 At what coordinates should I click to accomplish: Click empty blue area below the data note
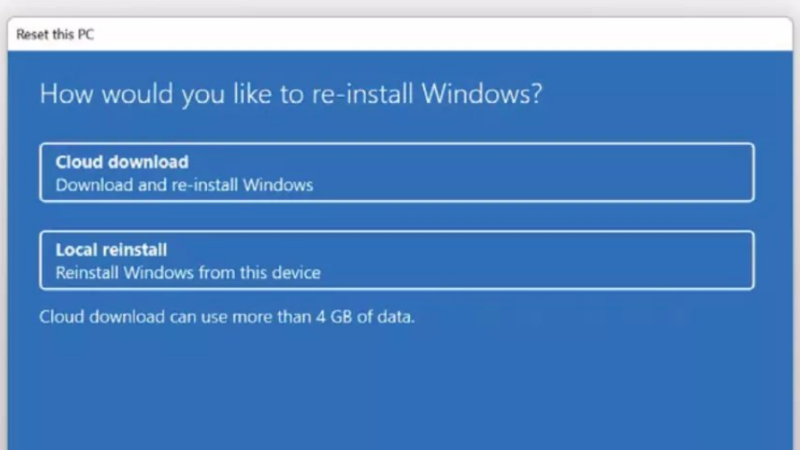point(400,390)
